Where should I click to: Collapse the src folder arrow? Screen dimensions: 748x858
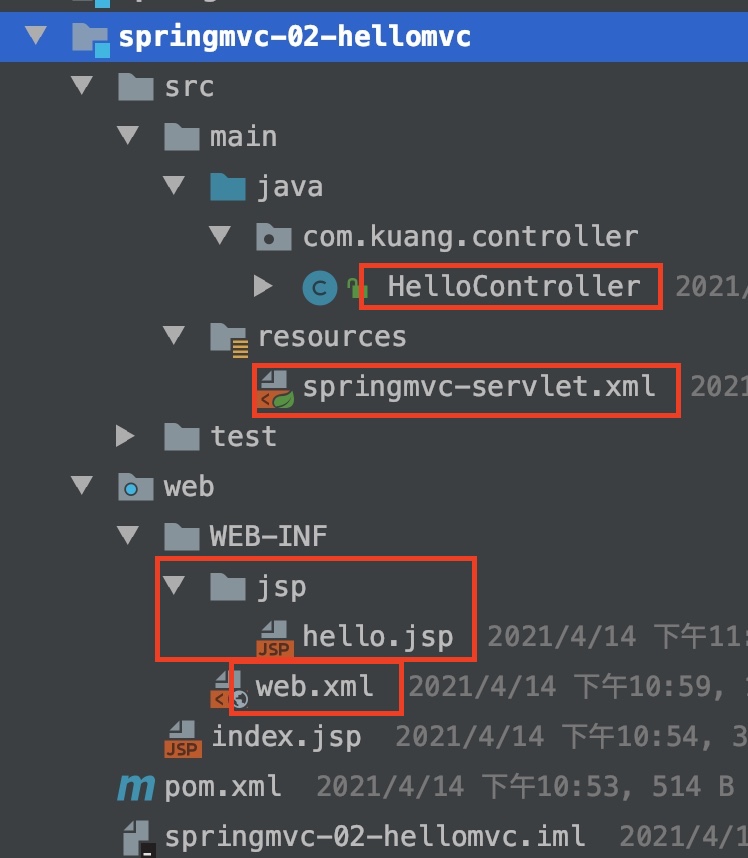(x=82, y=87)
